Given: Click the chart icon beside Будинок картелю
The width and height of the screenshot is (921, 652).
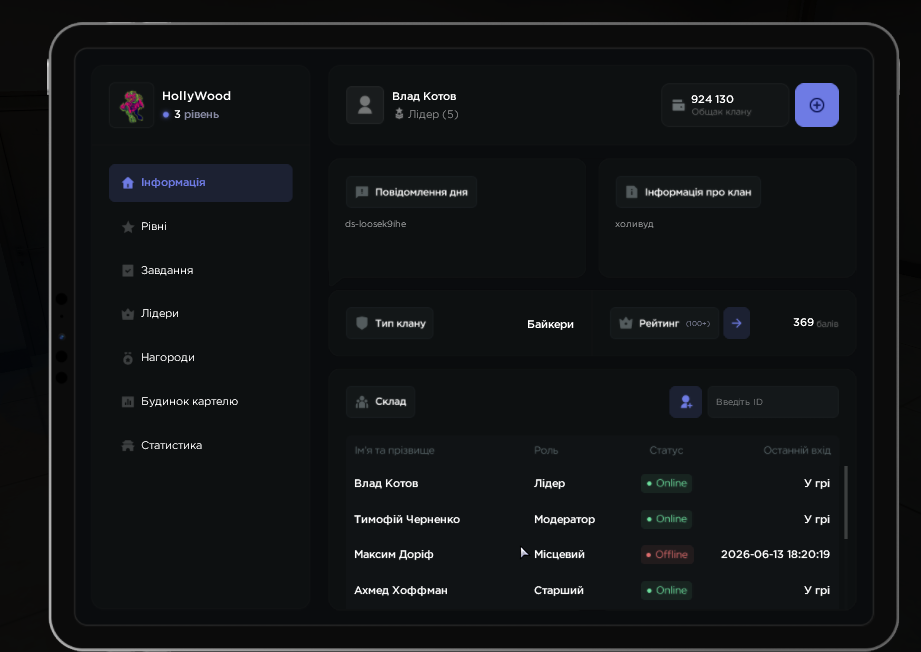Looking at the screenshot, I should point(127,402).
